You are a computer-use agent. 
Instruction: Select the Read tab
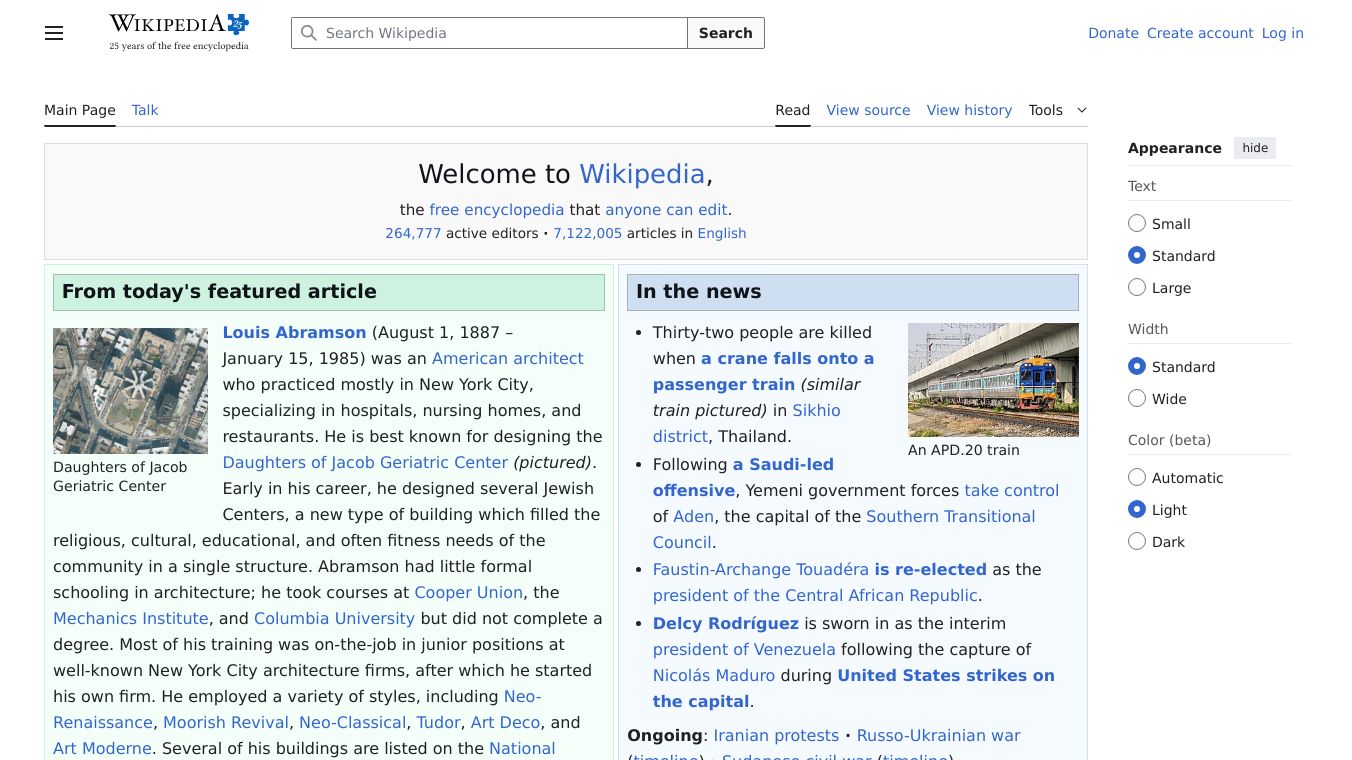(x=793, y=110)
